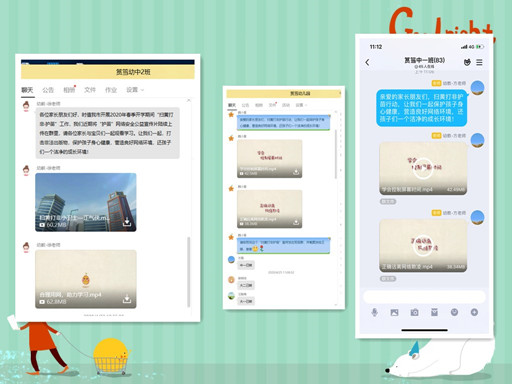Open the 相册 tab in left window
512x384 pixels.
click(69, 90)
